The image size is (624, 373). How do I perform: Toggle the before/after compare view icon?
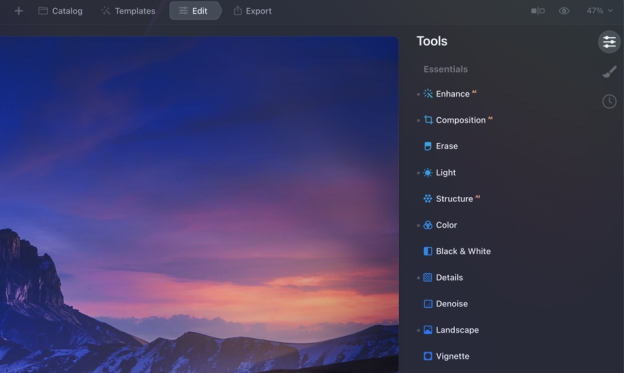(538, 11)
